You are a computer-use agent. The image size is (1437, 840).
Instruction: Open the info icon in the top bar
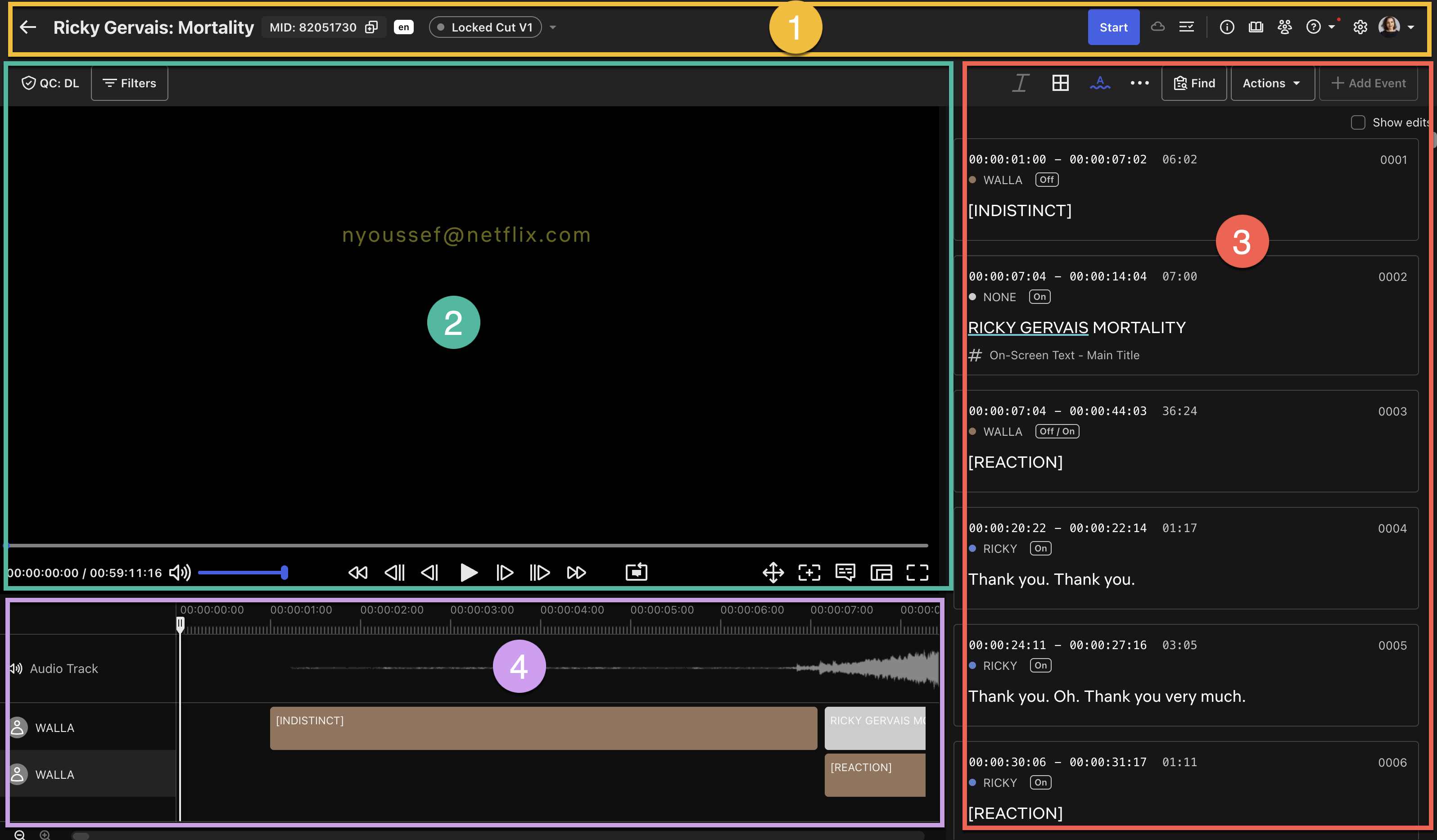tap(1227, 27)
